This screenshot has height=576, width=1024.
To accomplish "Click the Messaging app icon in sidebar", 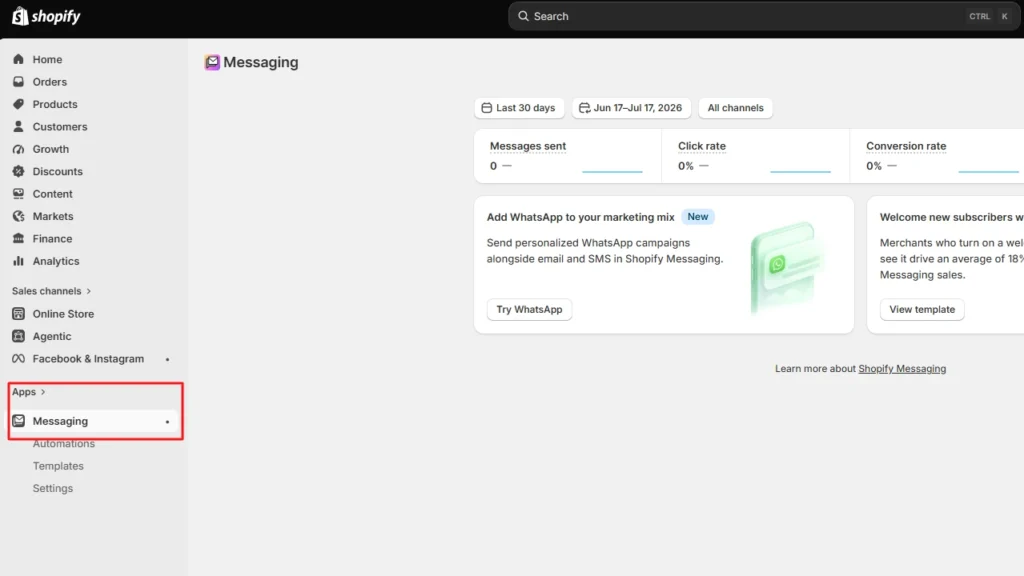I will pos(18,421).
